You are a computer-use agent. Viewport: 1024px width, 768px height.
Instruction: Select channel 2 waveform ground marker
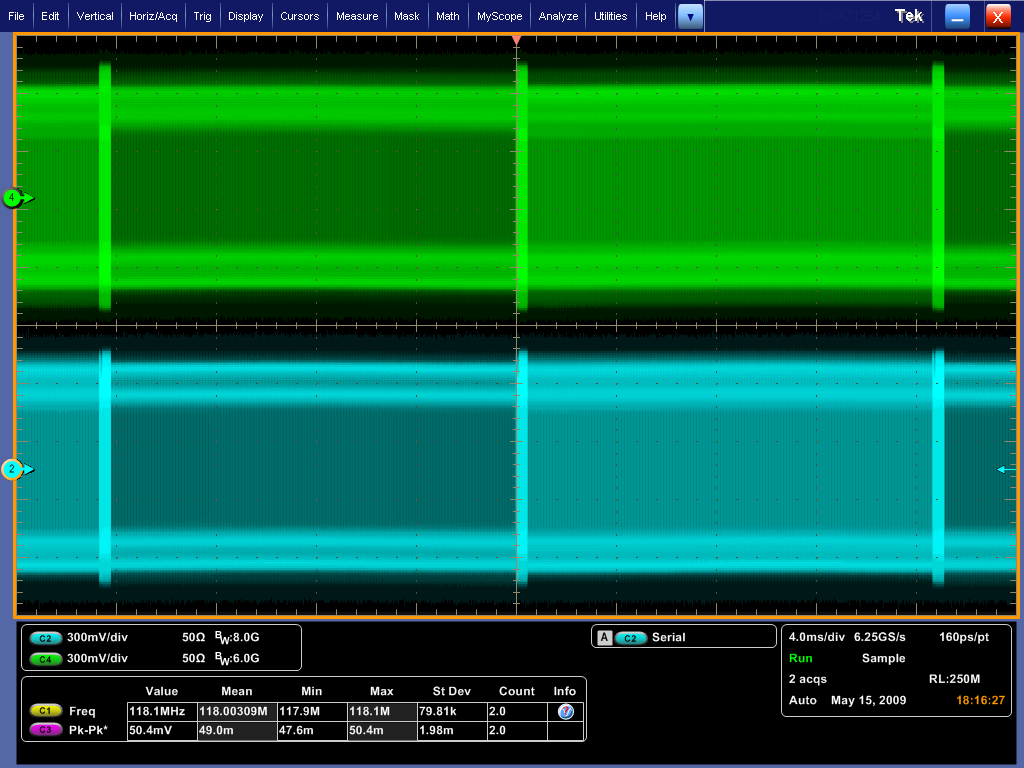(x=13, y=469)
